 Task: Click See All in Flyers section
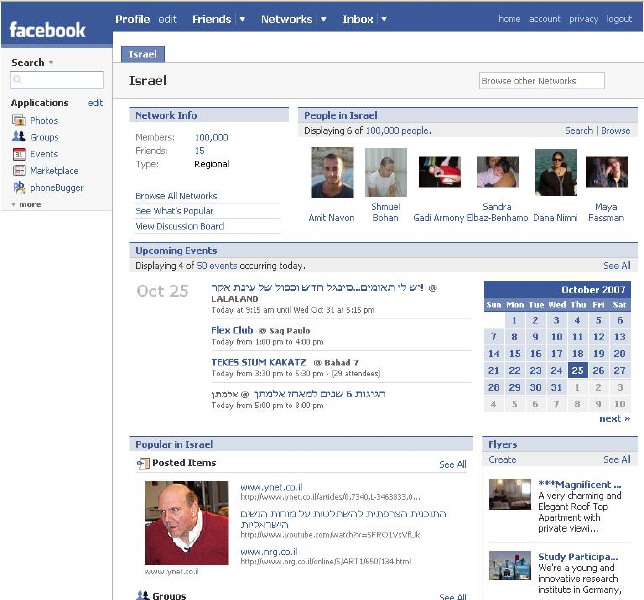point(616,460)
